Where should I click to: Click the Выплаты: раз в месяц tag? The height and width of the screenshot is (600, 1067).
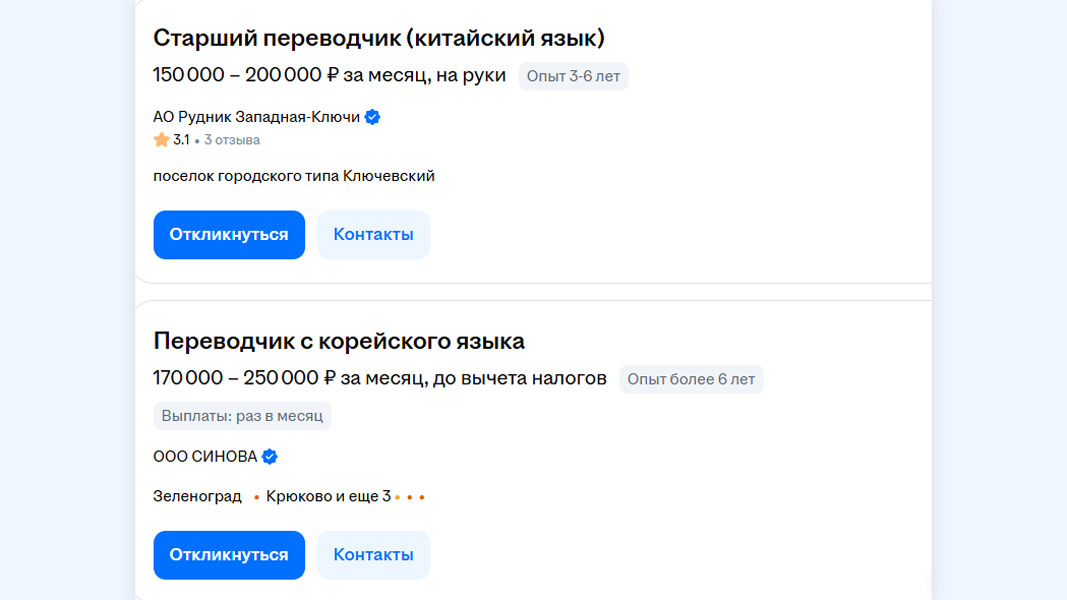click(242, 416)
